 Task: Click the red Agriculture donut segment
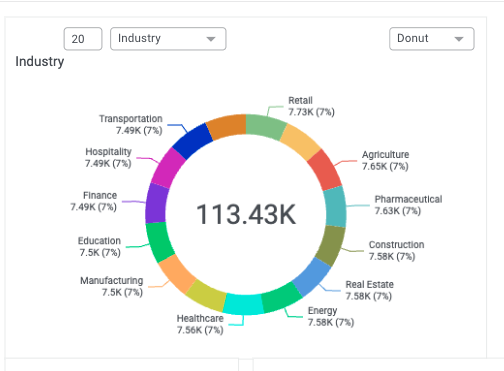tap(324, 170)
